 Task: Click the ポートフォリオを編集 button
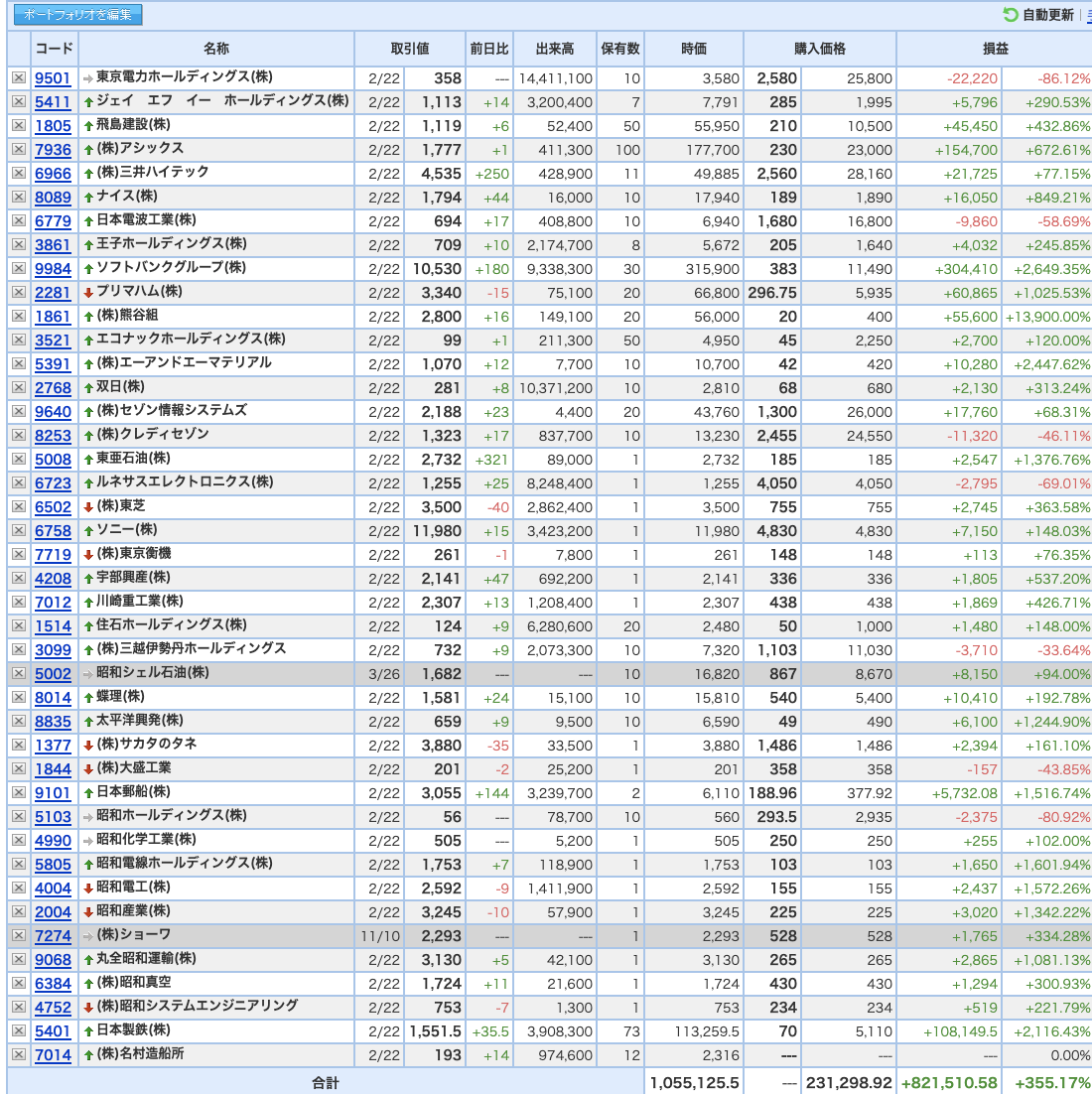coord(77,15)
